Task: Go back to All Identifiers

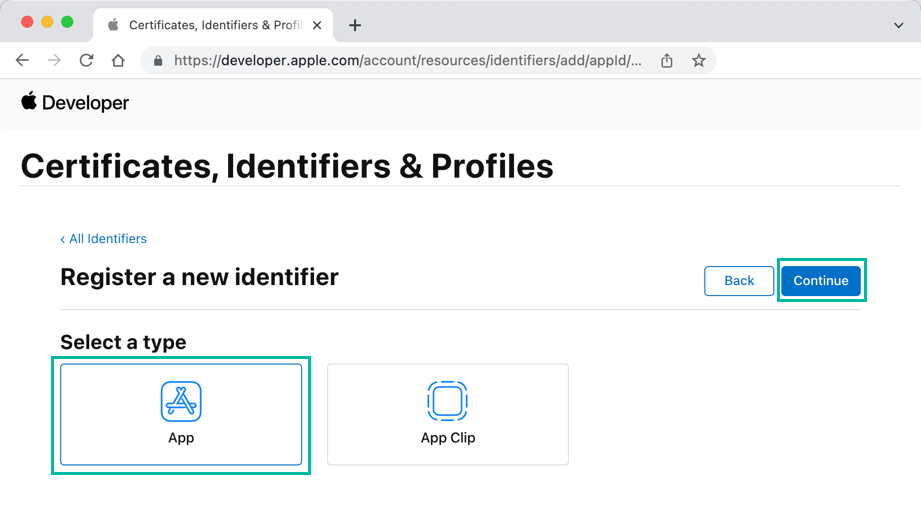Action: 103,239
